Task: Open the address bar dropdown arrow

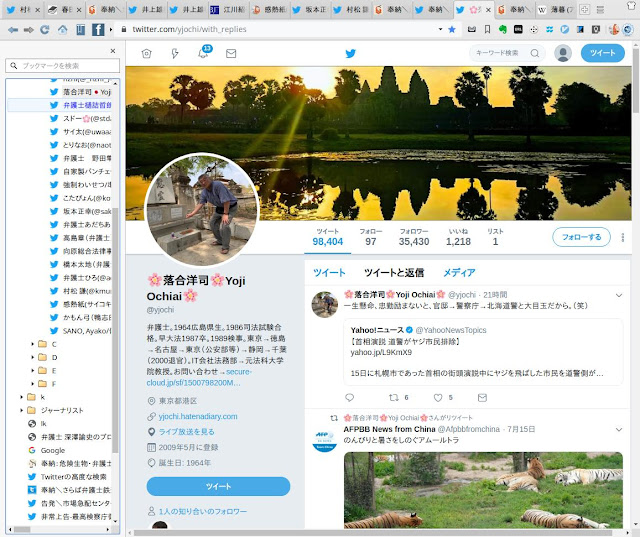Action: (440, 29)
